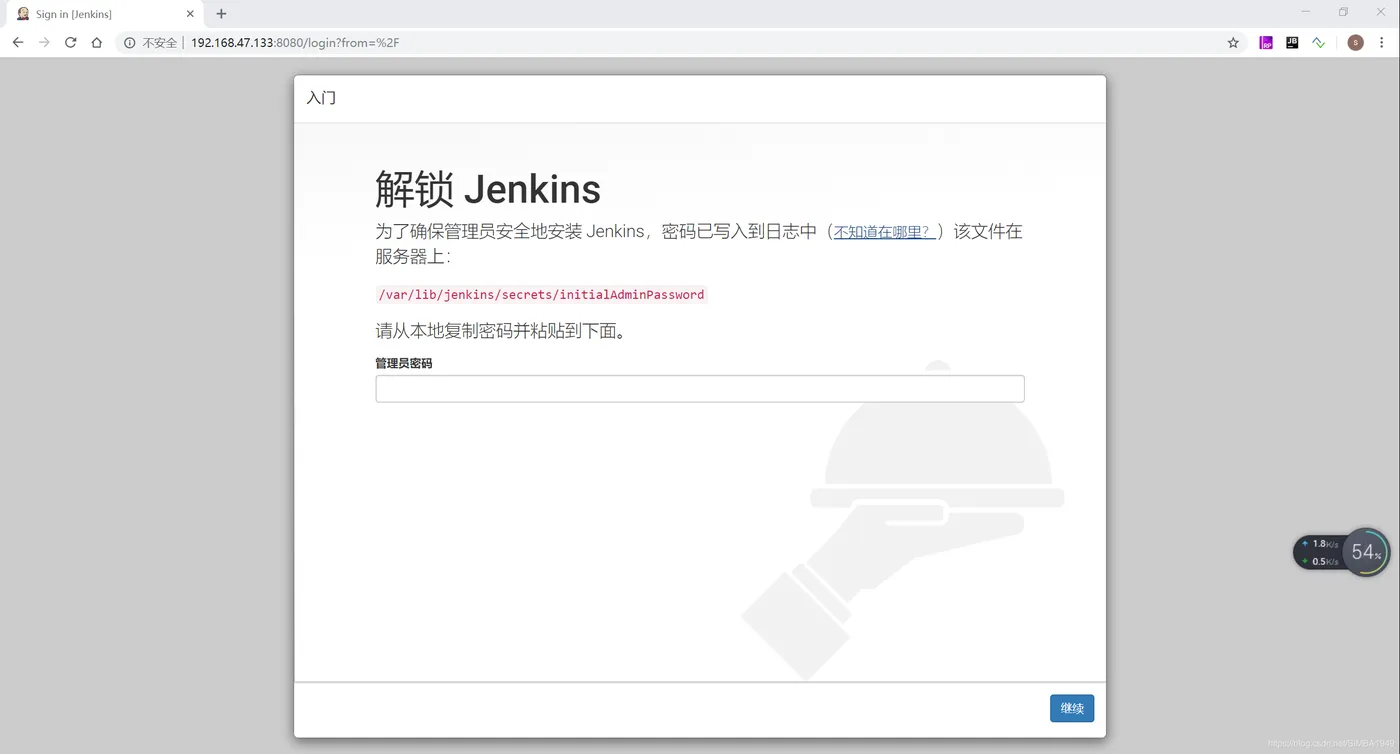
Task: Open site security info icon
Action: 129,43
